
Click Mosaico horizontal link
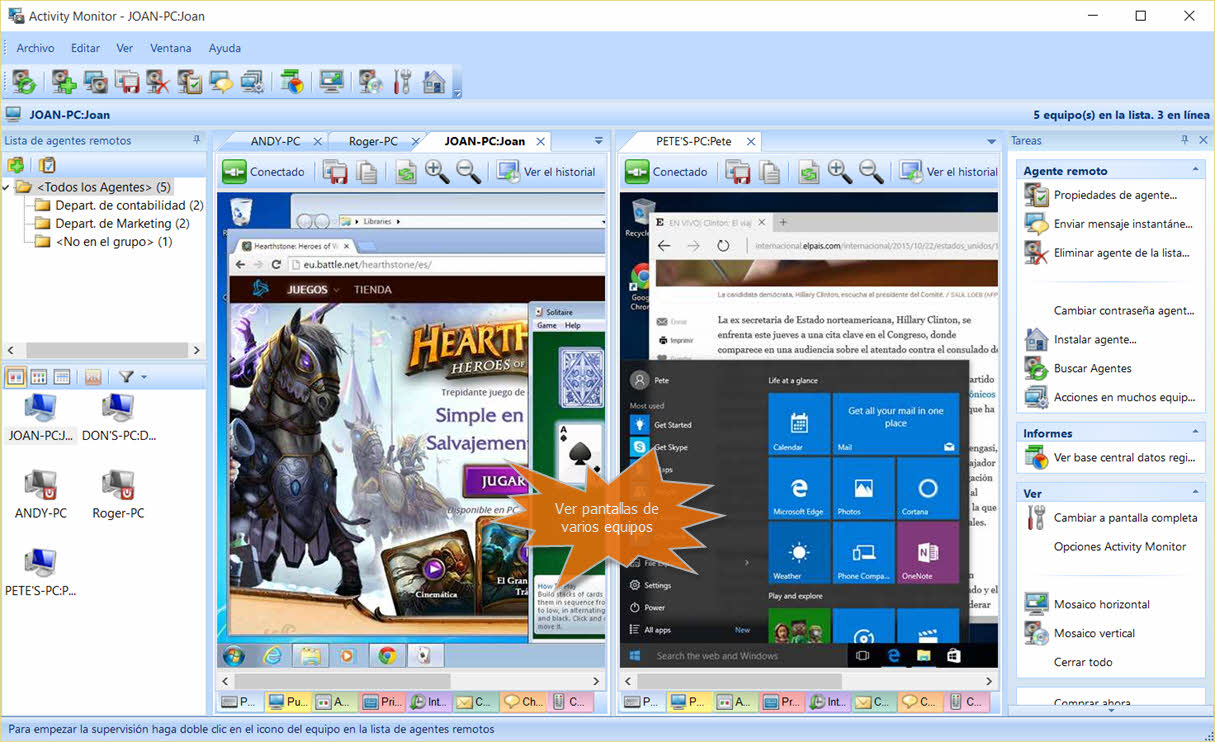tap(1102, 605)
